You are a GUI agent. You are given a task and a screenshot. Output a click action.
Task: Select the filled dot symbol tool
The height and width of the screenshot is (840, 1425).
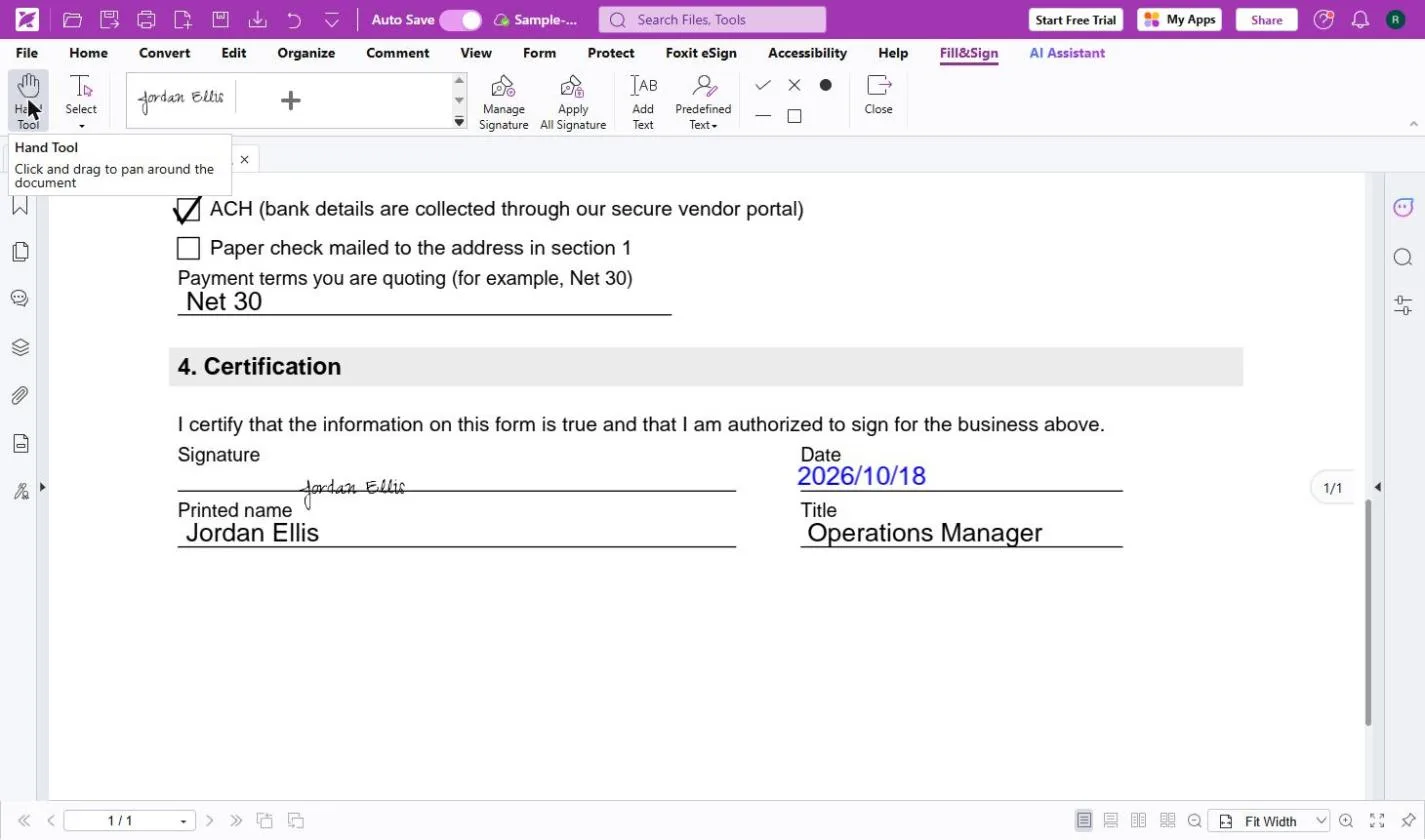pos(825,85)
